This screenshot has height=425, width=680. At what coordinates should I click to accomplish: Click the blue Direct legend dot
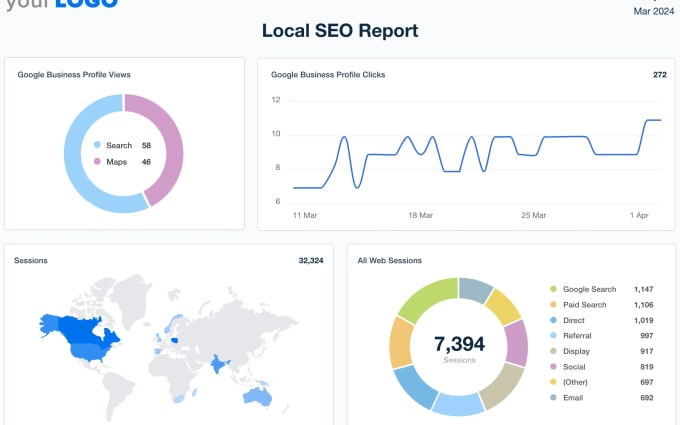click(552, 320)
